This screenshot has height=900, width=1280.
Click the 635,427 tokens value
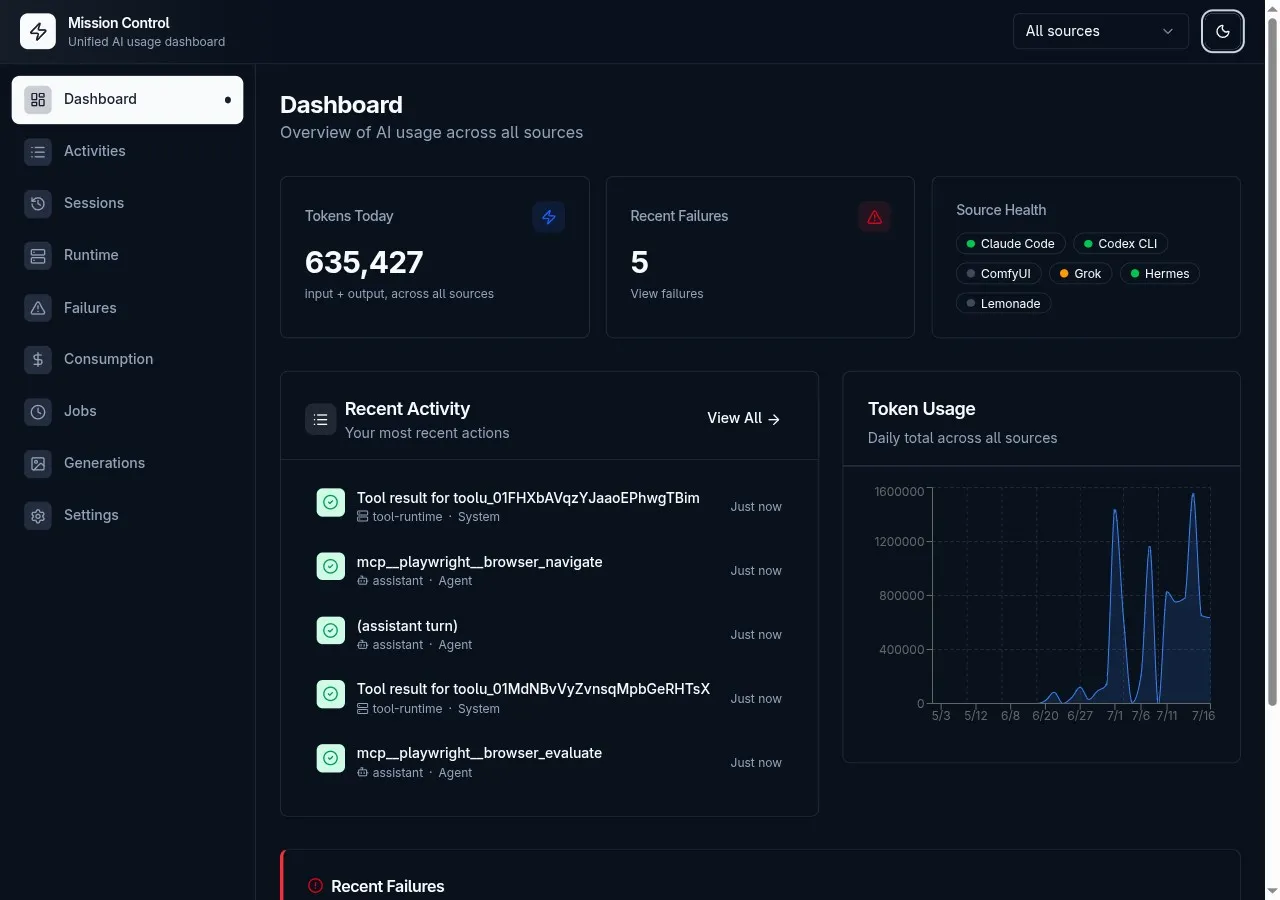[x=364, y=262]
